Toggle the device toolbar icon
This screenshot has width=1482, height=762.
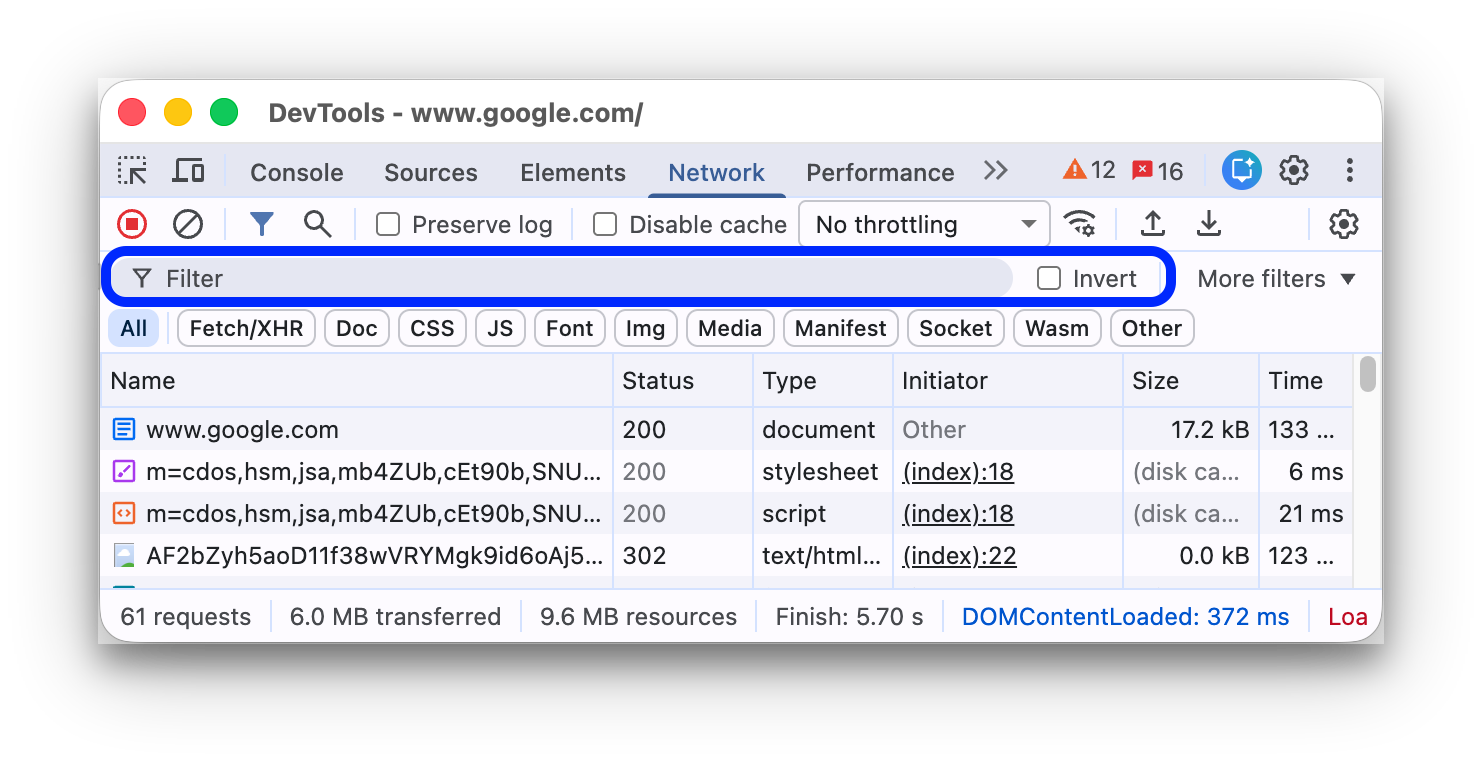tap(188, 171)
